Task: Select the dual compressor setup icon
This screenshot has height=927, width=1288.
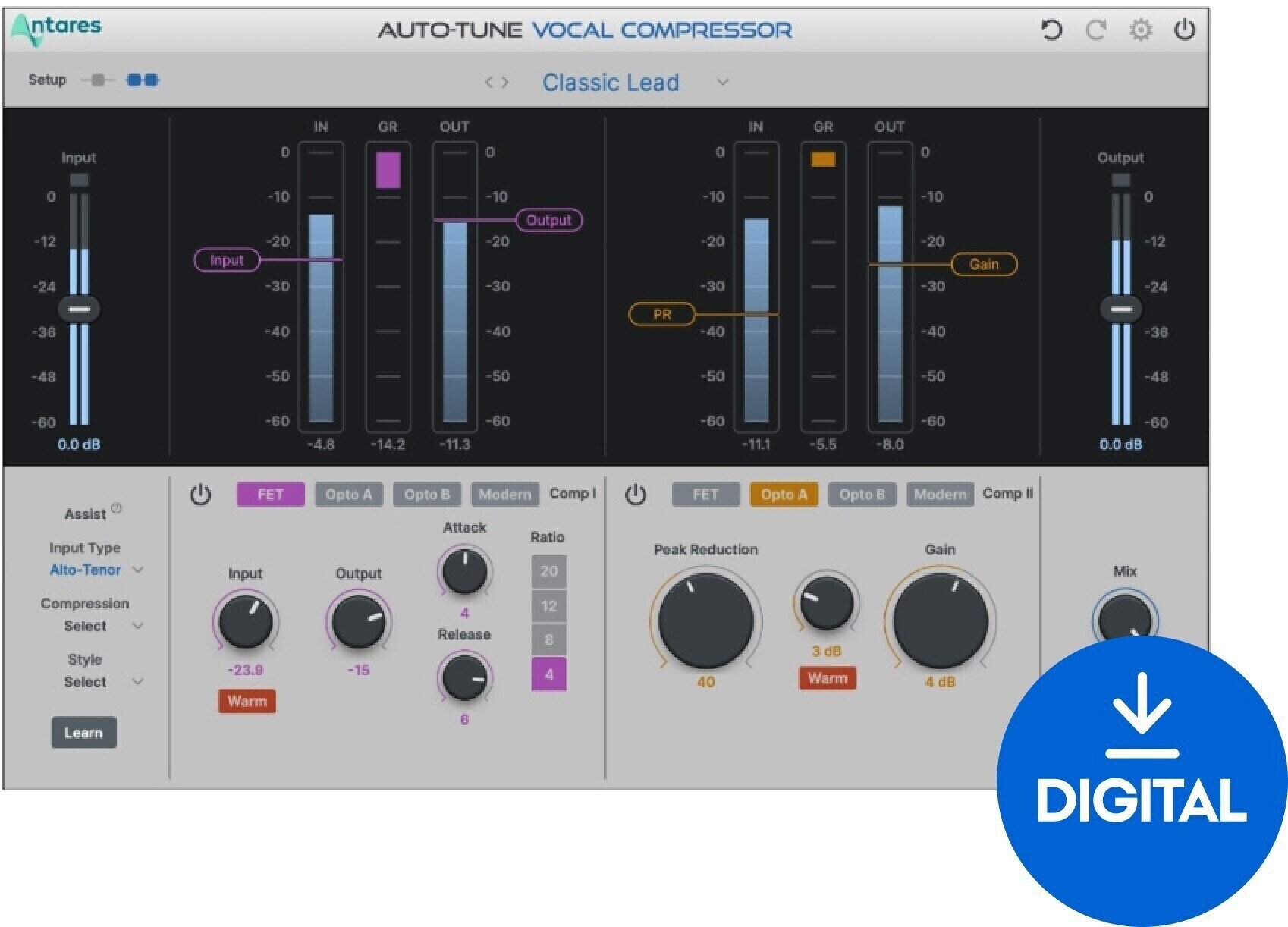Action: pos(143,80)
